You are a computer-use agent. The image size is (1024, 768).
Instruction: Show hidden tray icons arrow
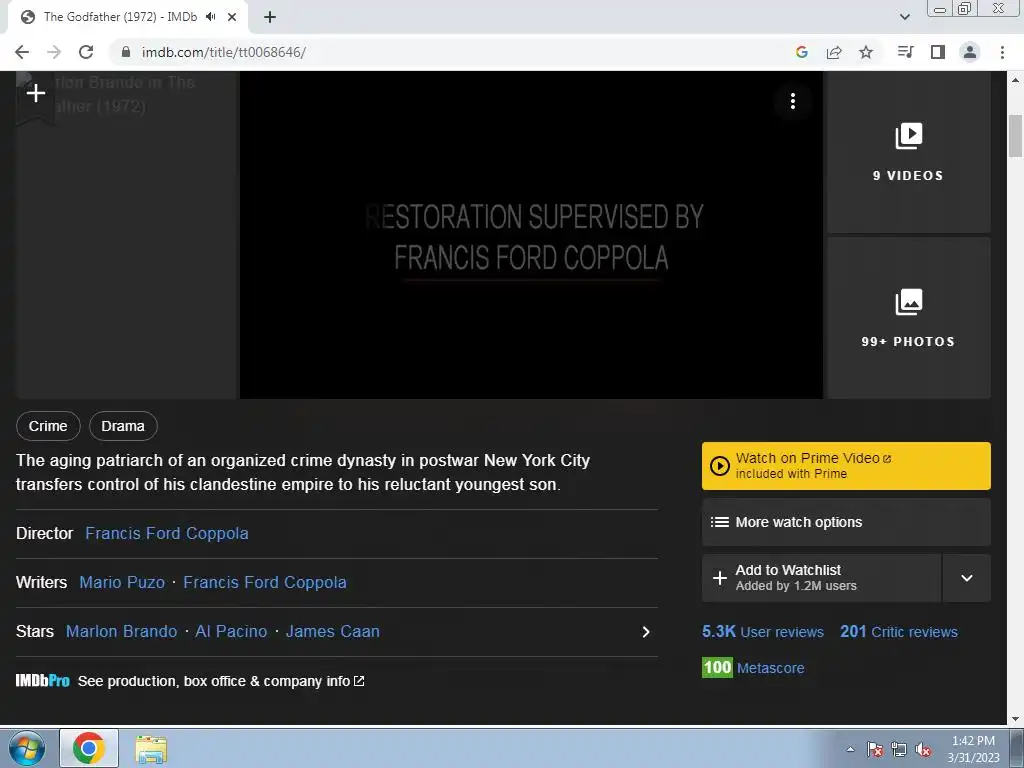850,749
